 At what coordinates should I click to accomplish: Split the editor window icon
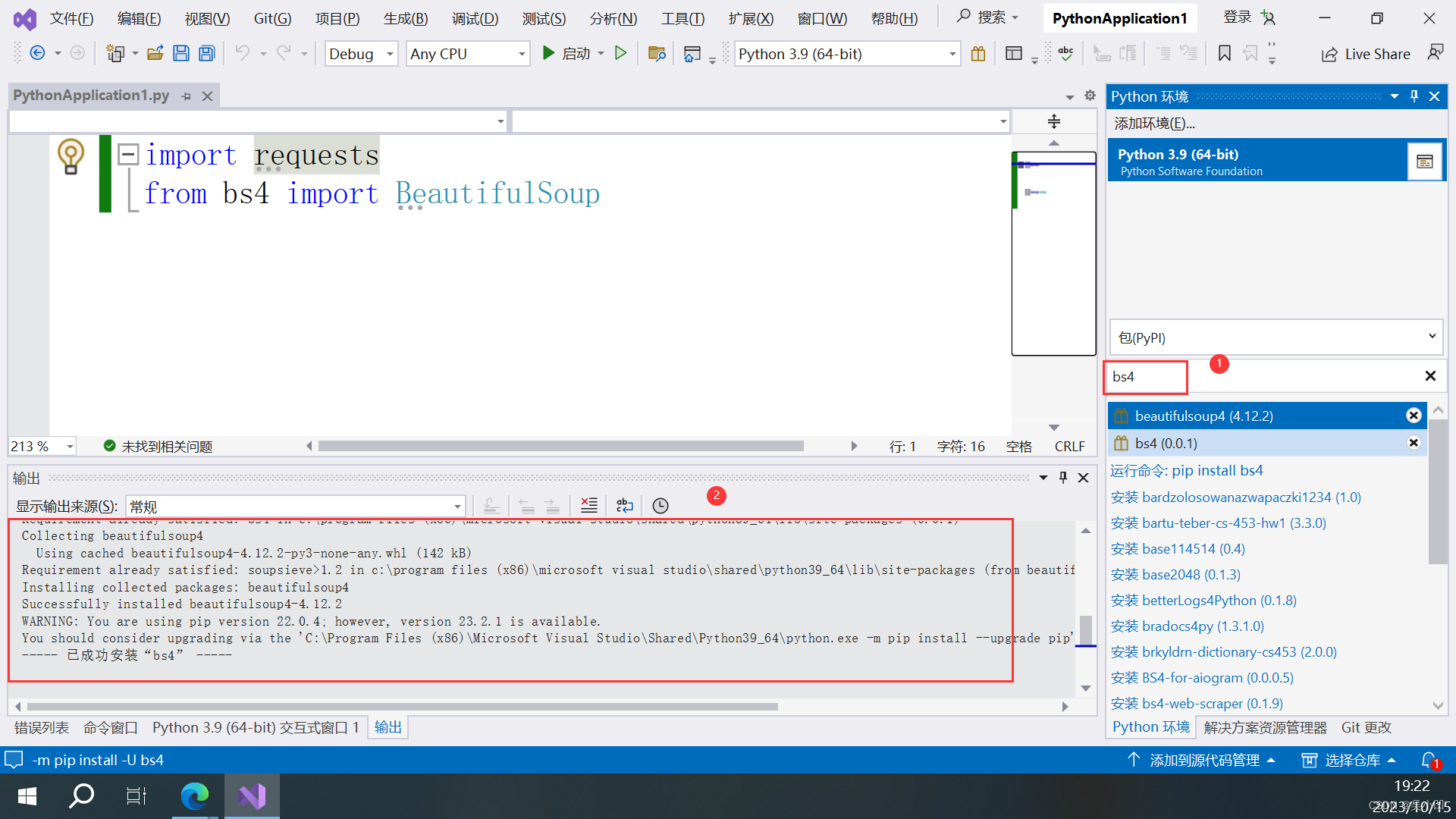point(1054,121)
